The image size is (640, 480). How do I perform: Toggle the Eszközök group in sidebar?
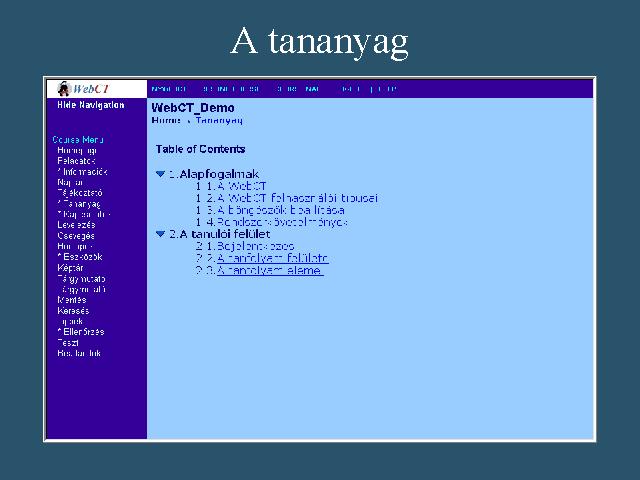[x=80, y=257]
